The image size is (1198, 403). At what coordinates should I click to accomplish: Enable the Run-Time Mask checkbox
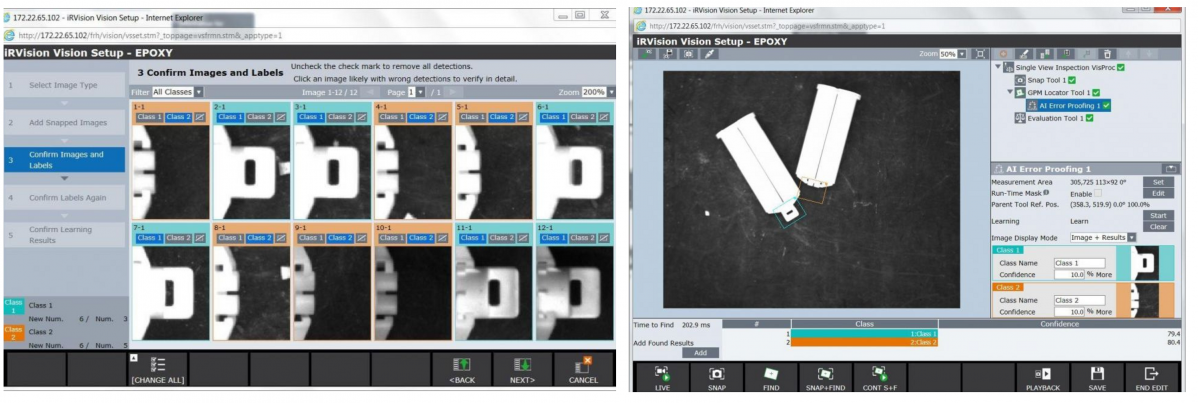1097,194
